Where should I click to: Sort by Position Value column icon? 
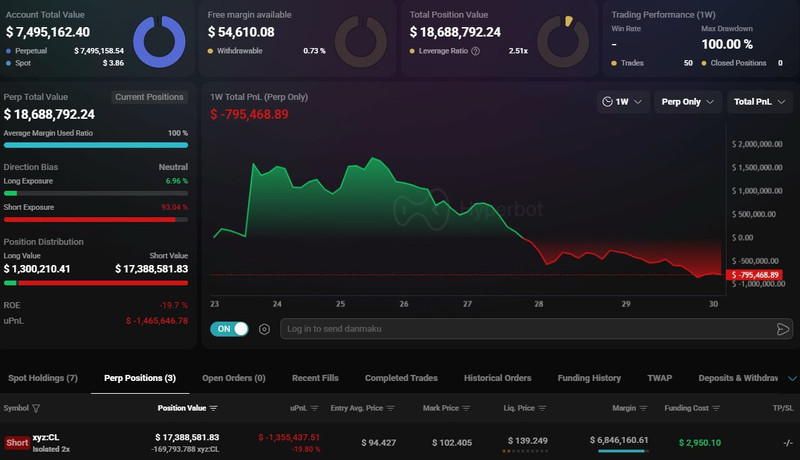point(214,408)
